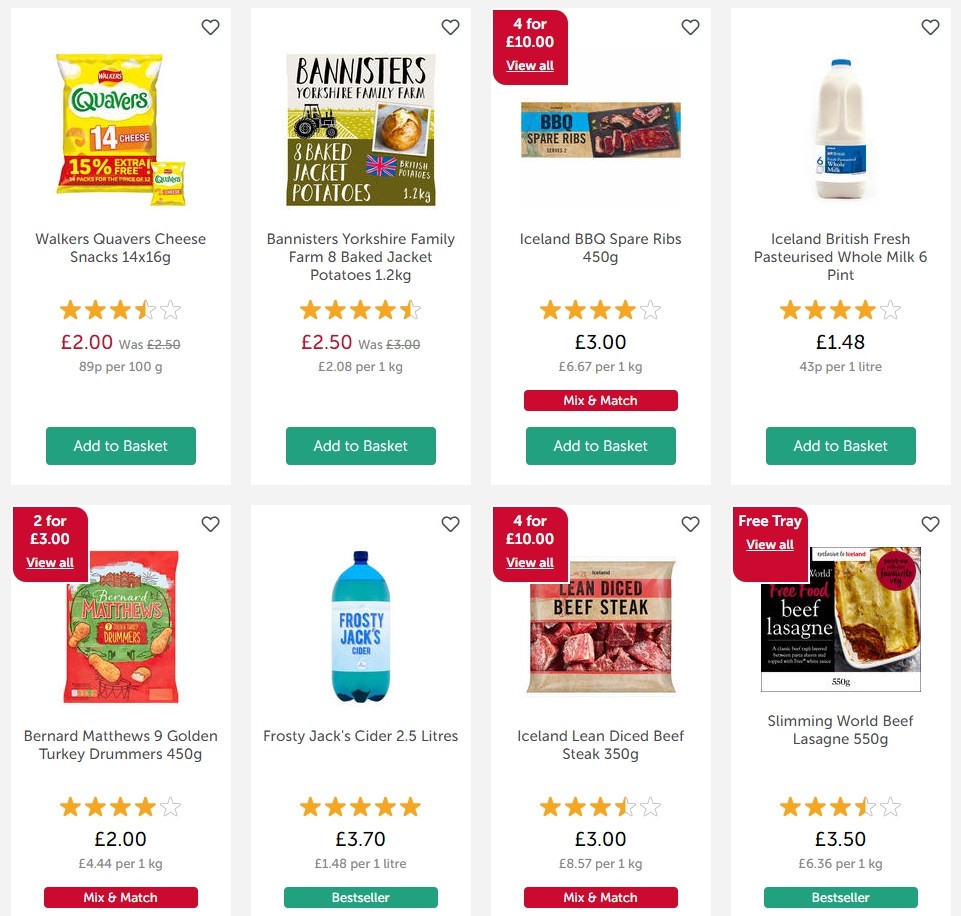Favourite the Bannisters Jacket Potatoes with heart icon

450,27
